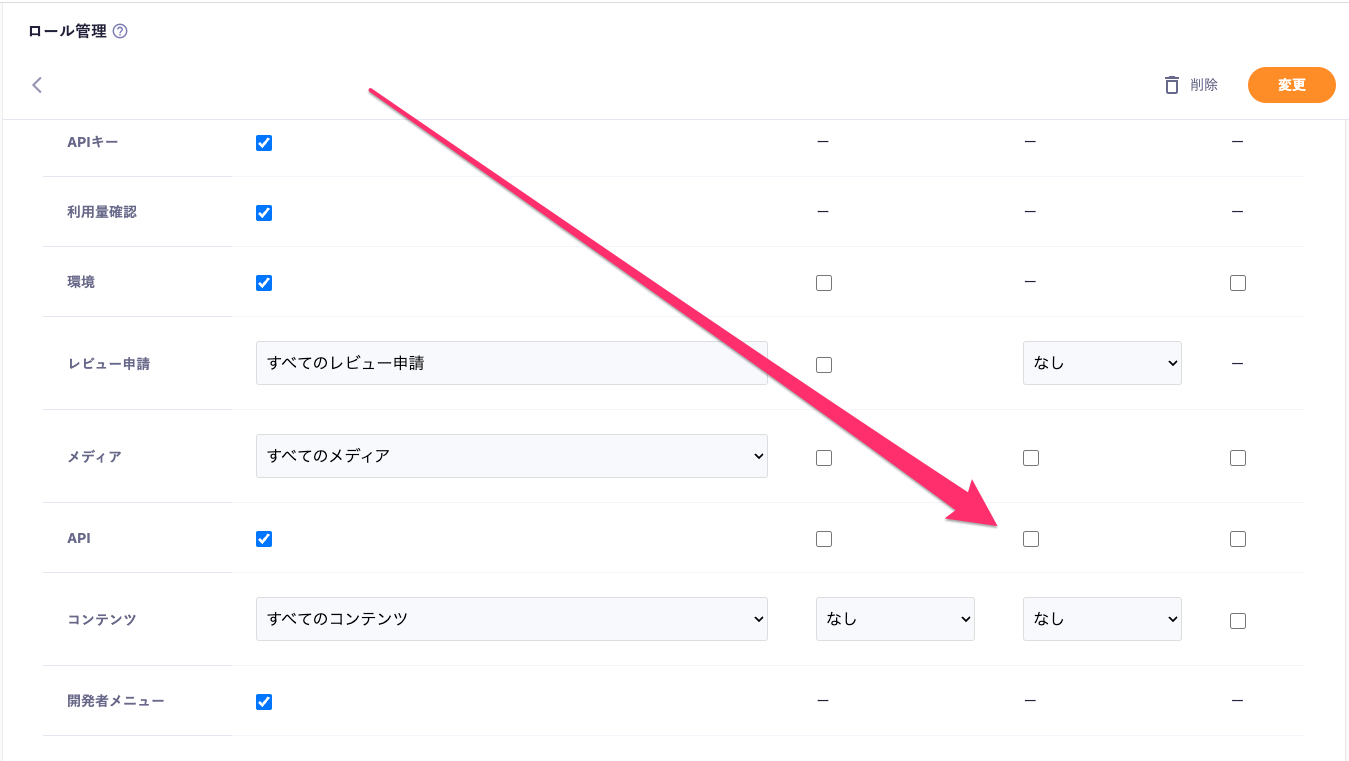Uncheck the checked API row checkbox
Screen dimensions: 1349x761
click(x=264, y=539)
